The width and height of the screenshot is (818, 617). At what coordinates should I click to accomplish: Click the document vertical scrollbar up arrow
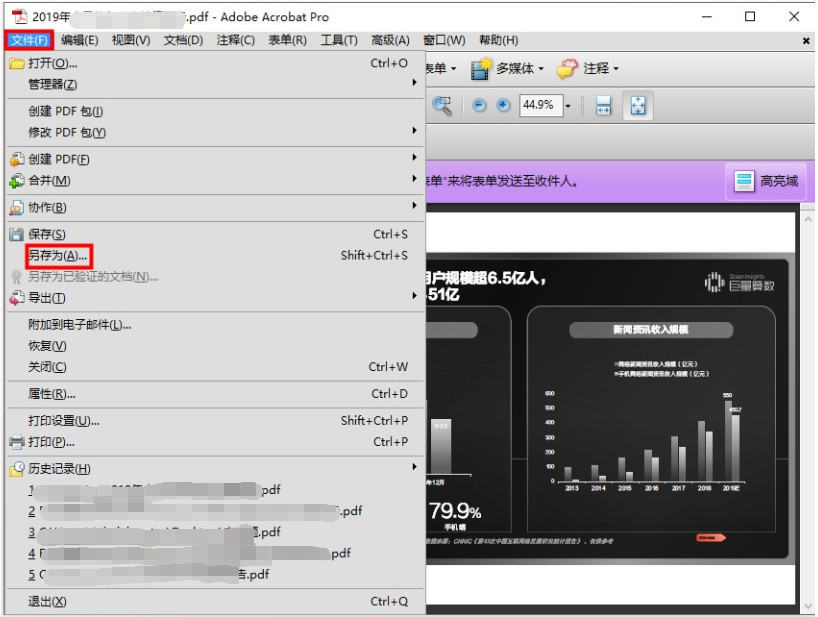pos(808,220)
